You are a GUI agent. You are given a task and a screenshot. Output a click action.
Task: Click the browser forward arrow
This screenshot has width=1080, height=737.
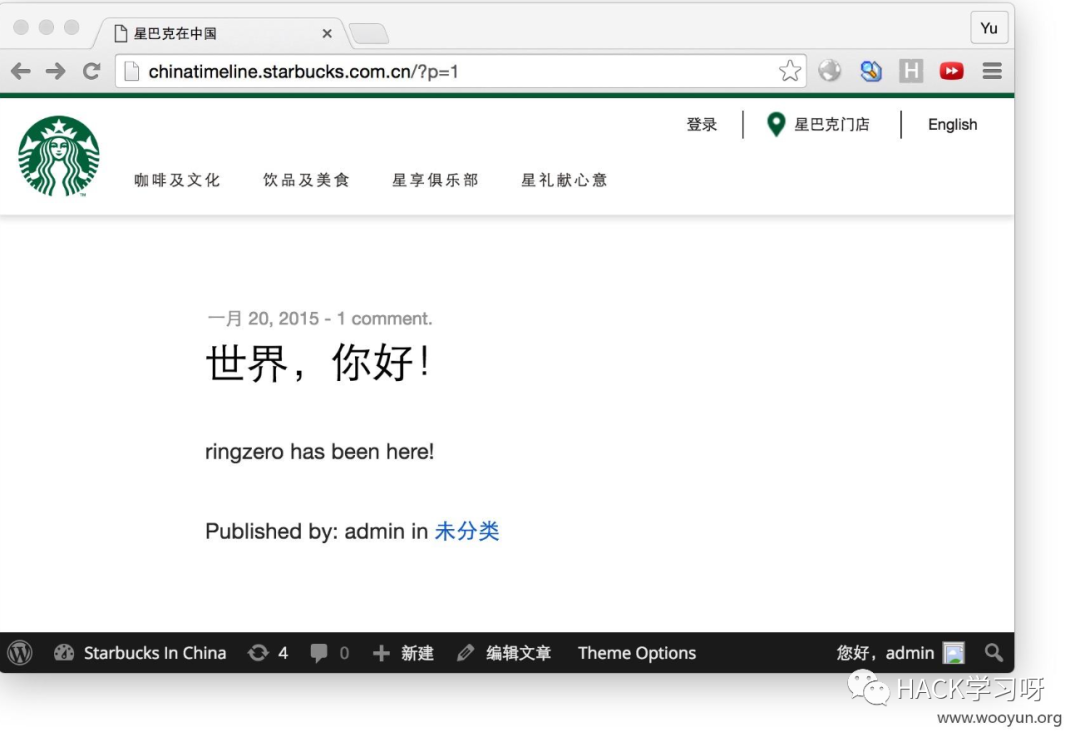coord(56,71)
